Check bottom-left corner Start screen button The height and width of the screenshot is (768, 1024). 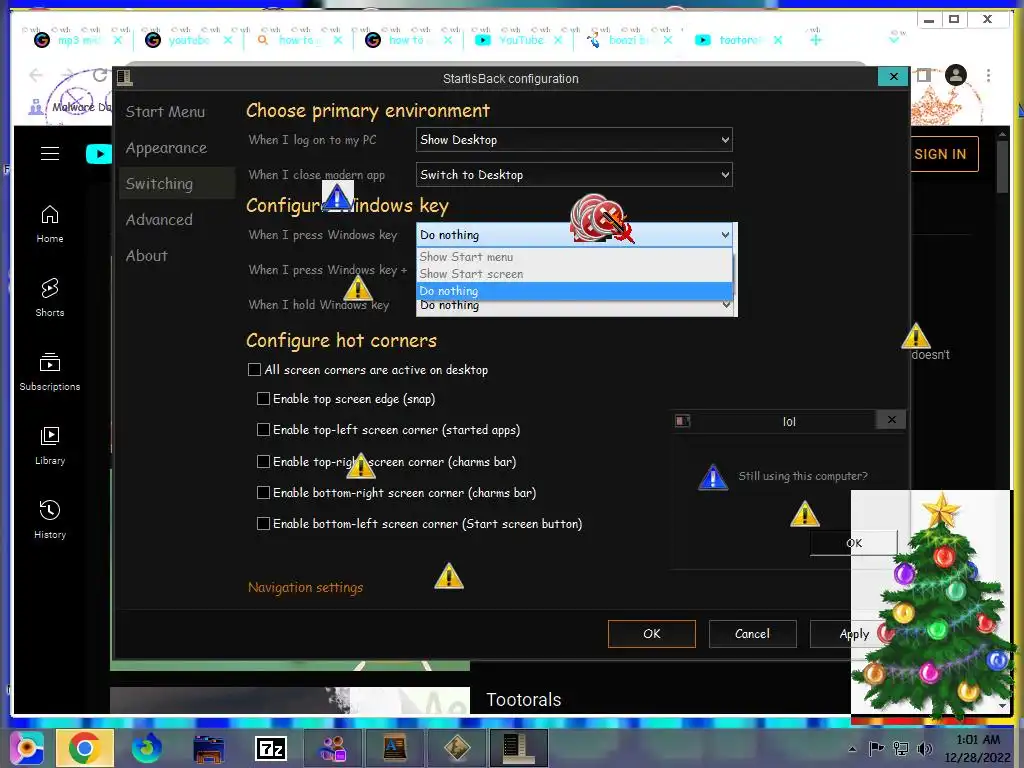(263, 524)
